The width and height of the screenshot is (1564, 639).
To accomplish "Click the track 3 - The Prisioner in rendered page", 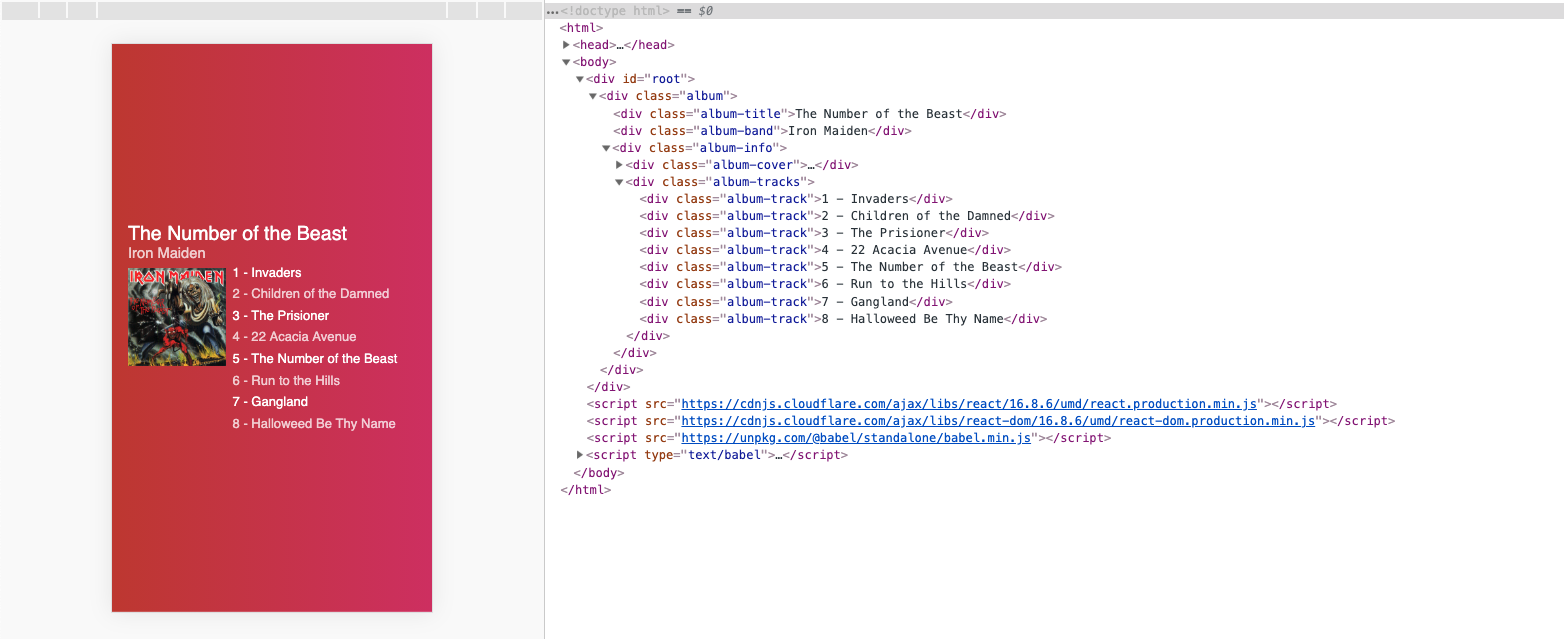I will point(279,315).
